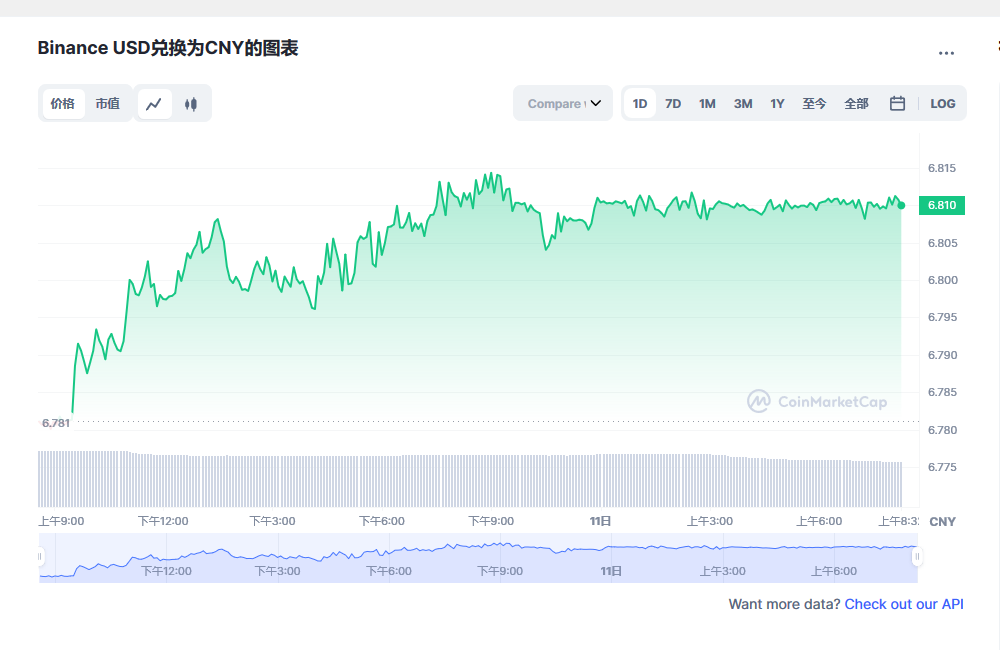Image resolution: width=1000 pixels, height=650 pixels.
Task: Click the 上午3:00 label on main x-axis
Action: click(x=710, y=521)
